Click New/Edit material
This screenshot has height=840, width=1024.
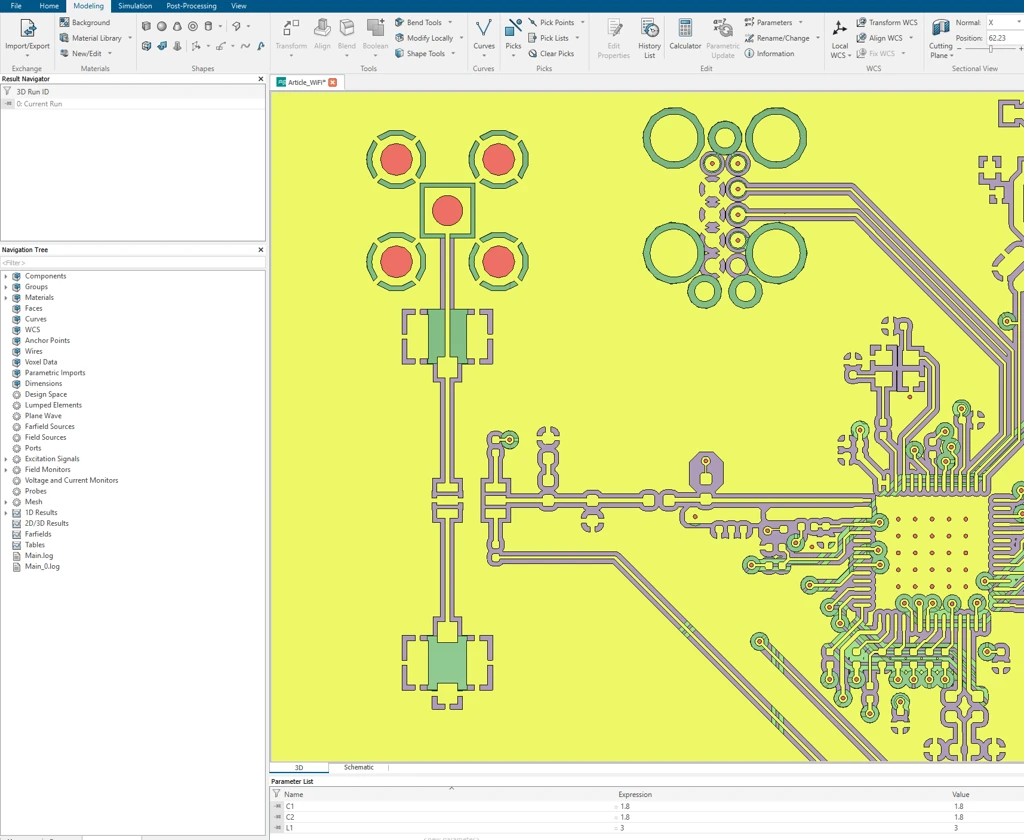click(81, 54)
